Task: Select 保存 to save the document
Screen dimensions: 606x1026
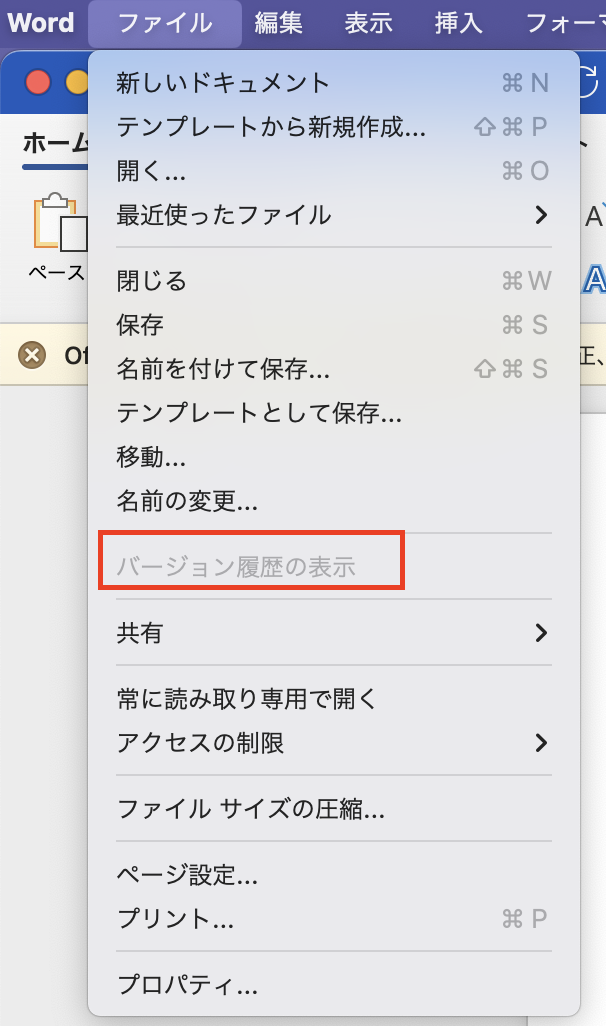Action: coord(140,325)
